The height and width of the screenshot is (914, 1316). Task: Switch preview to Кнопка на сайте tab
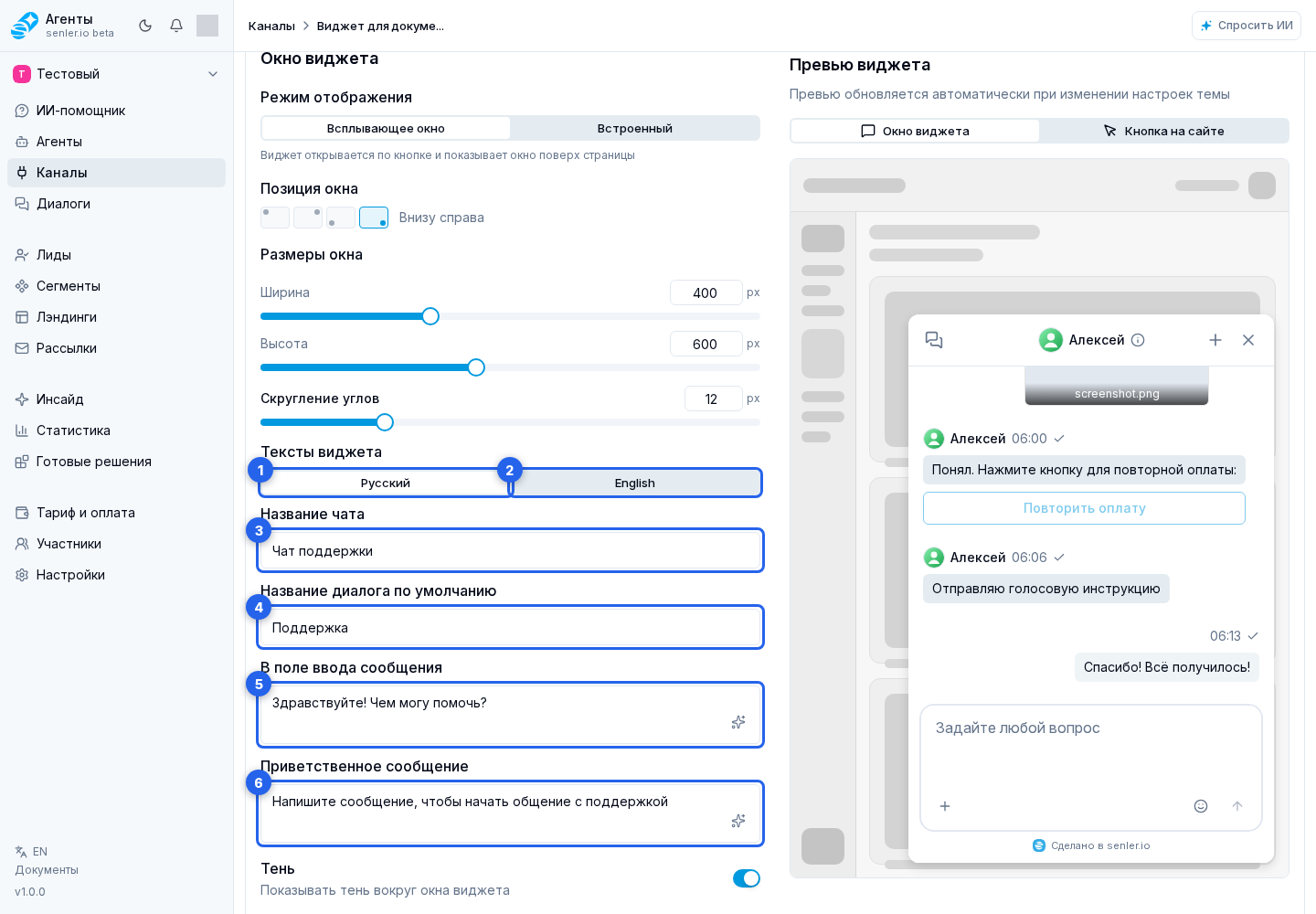click(x=1163, y=132)
